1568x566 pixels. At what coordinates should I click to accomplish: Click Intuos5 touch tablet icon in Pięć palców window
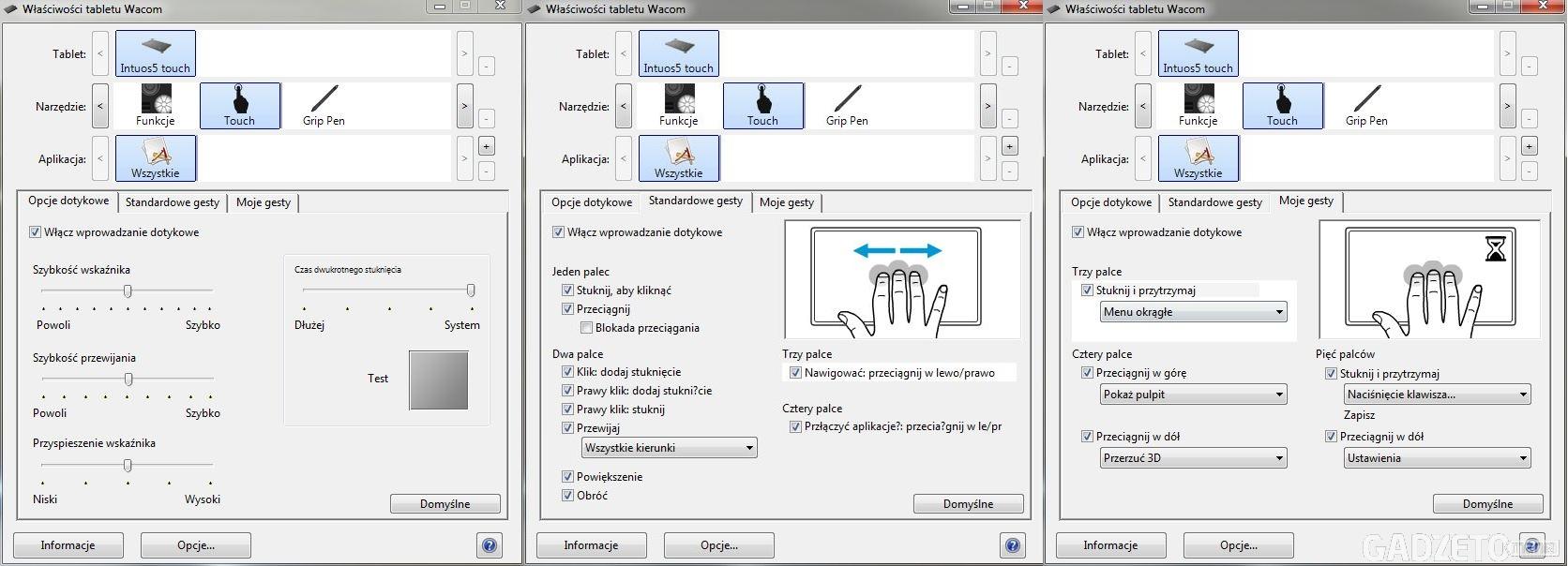(x=1198, y=53)
